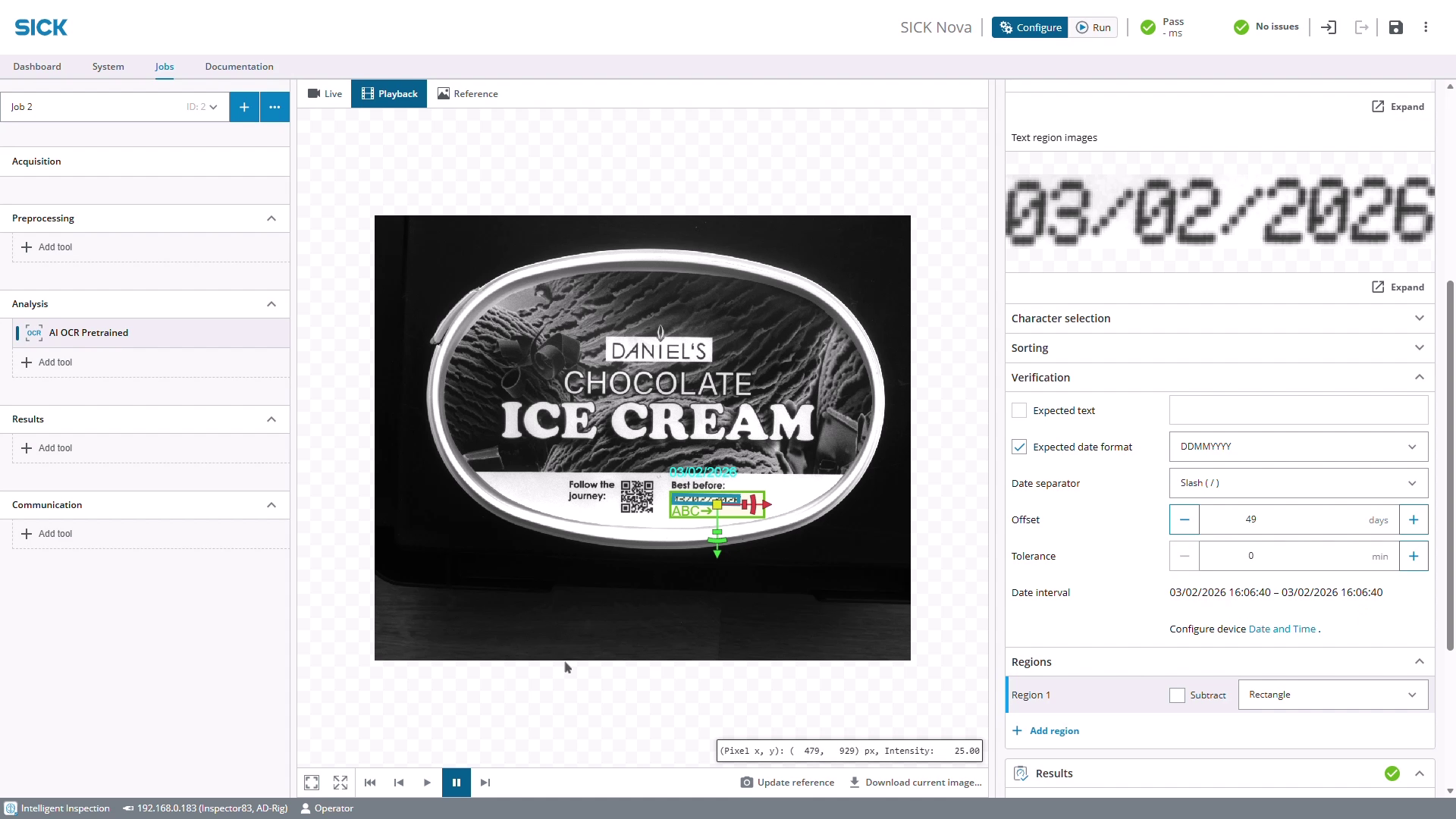1456x819 pixels.
Task: Click the save disk icon
Action: pyautogui.click(x=1395, y=27)
